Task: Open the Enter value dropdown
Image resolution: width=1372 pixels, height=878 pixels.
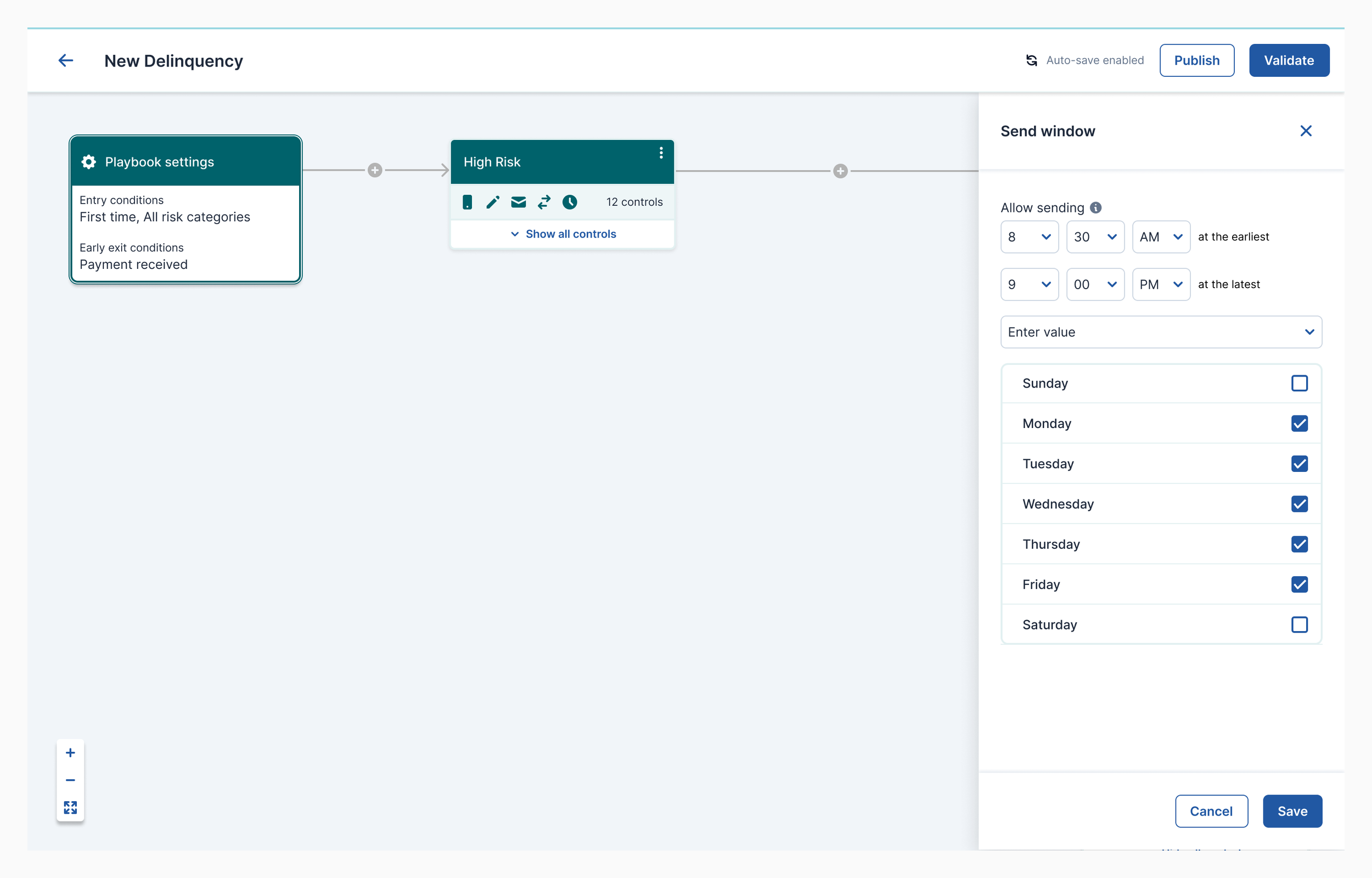Action: (x=1161, y=332)
